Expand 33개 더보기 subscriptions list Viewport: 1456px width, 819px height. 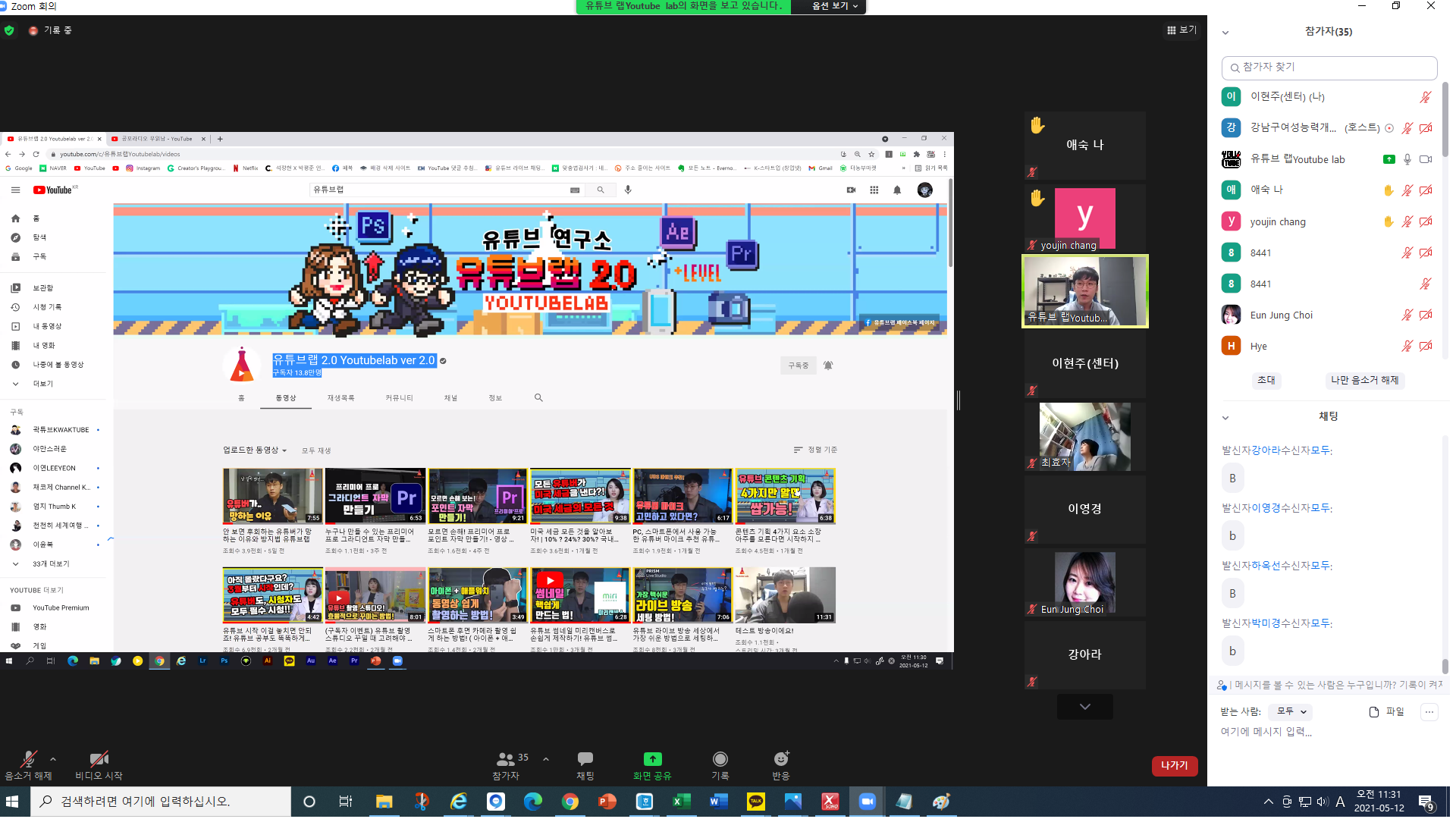pos(51,564)
